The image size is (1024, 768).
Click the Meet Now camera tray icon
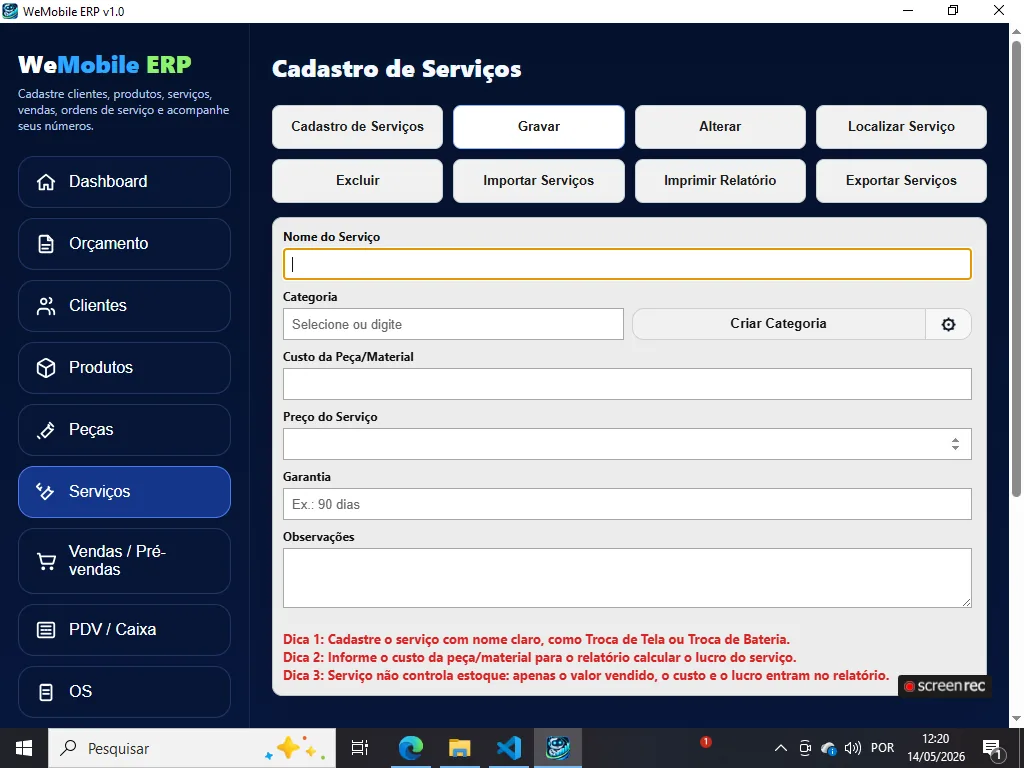805,748
